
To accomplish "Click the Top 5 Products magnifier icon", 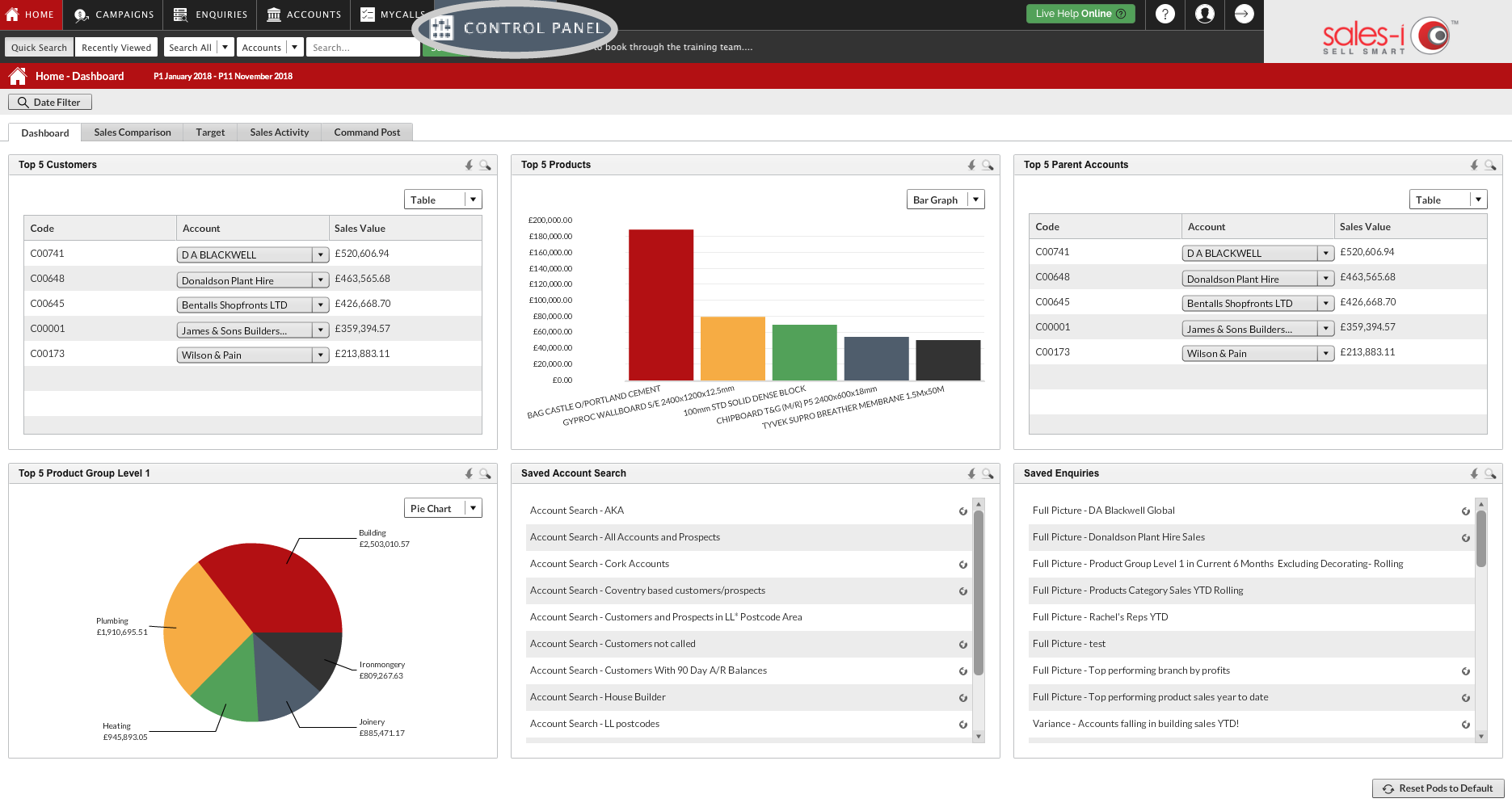I will (988, 165).
